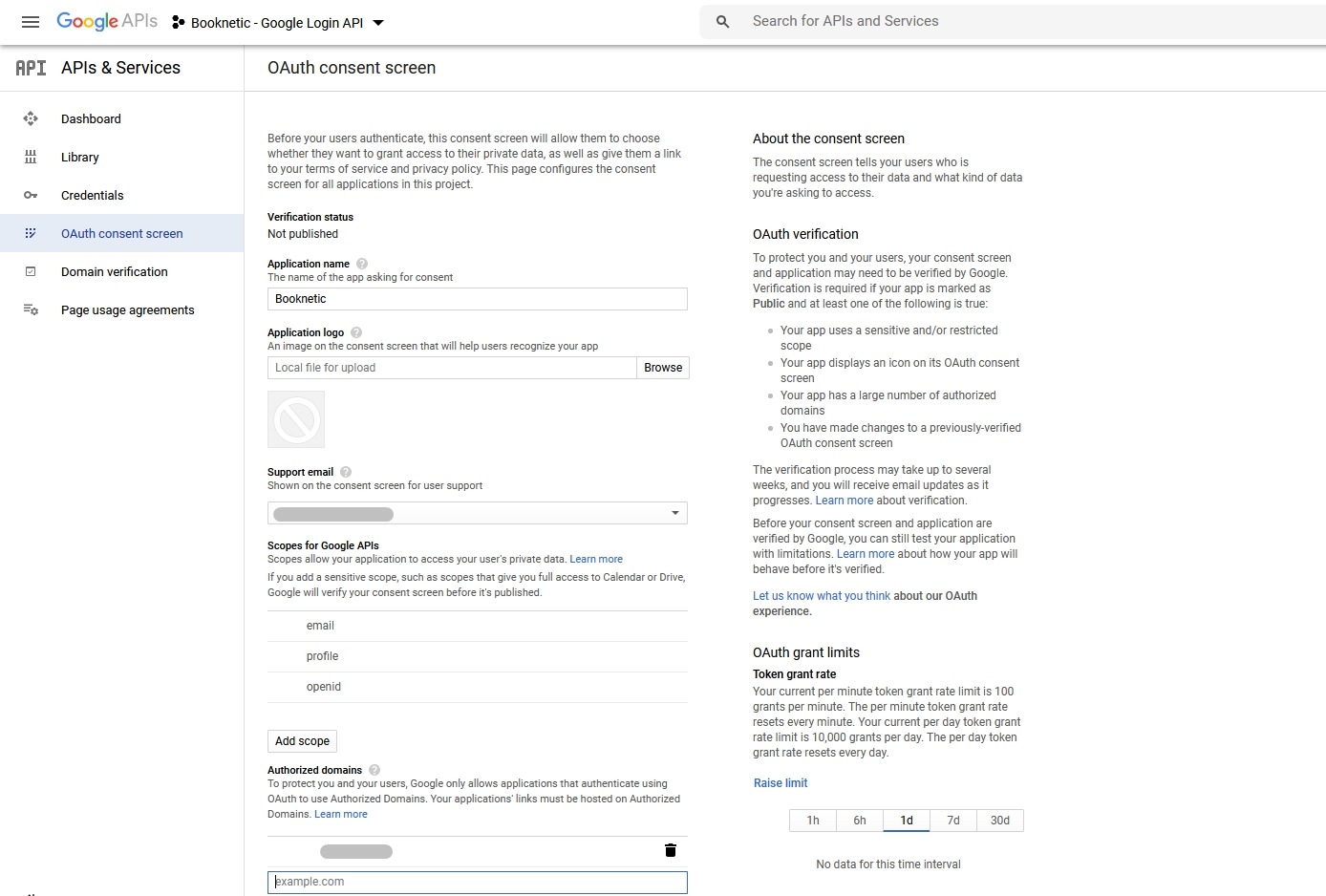Open the navigation hamburger menu
1326x896 pixels.
[31, 21]
